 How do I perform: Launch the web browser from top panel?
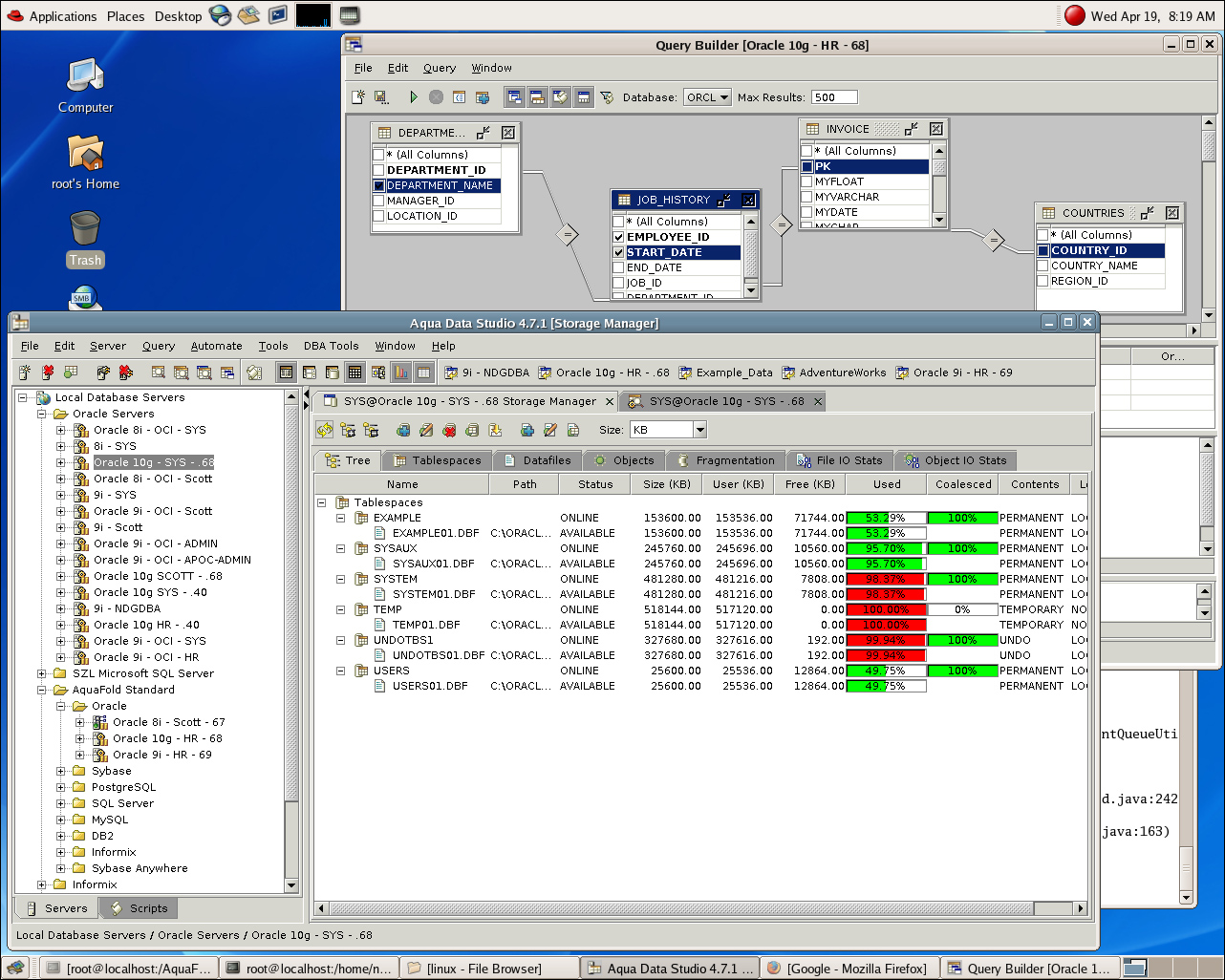click(220, 15)
